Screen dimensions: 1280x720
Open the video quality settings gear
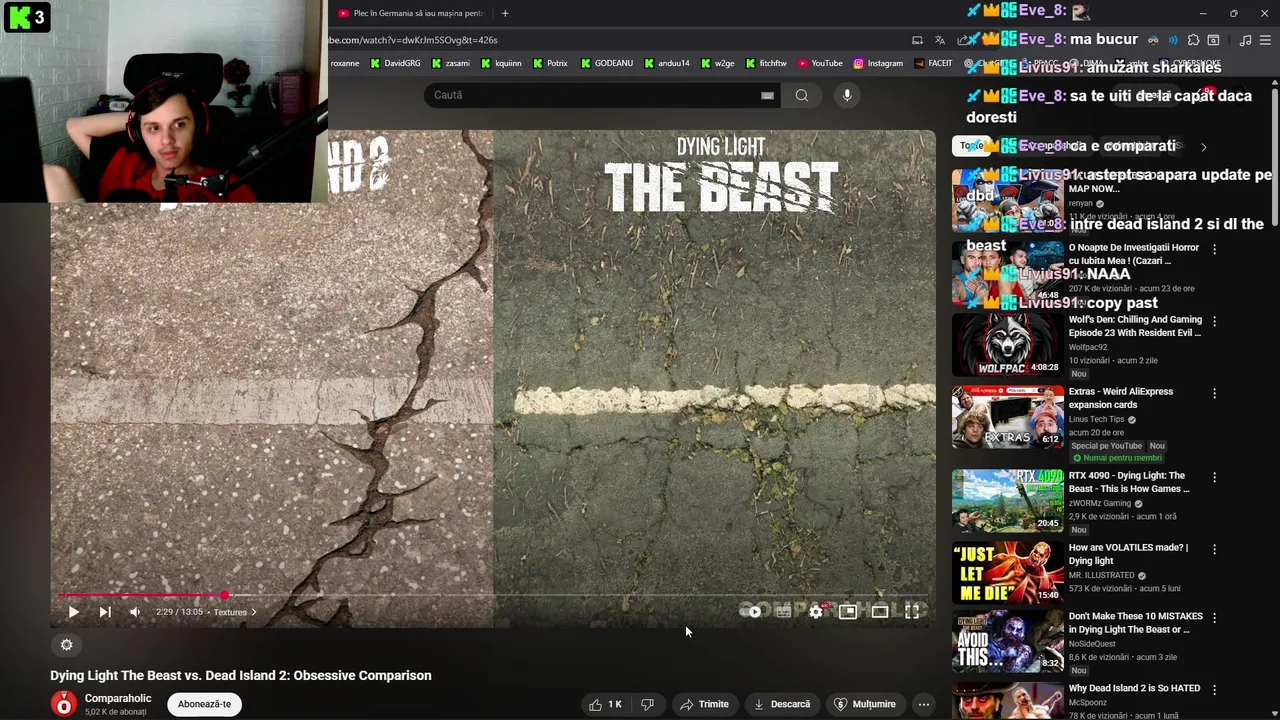point(816,611)
